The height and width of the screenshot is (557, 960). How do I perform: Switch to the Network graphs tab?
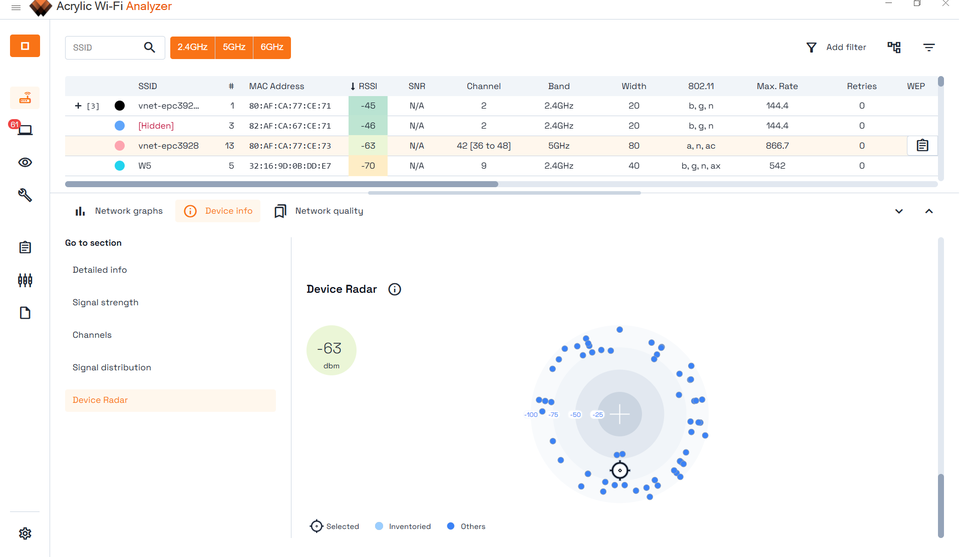tap(118, 211)
